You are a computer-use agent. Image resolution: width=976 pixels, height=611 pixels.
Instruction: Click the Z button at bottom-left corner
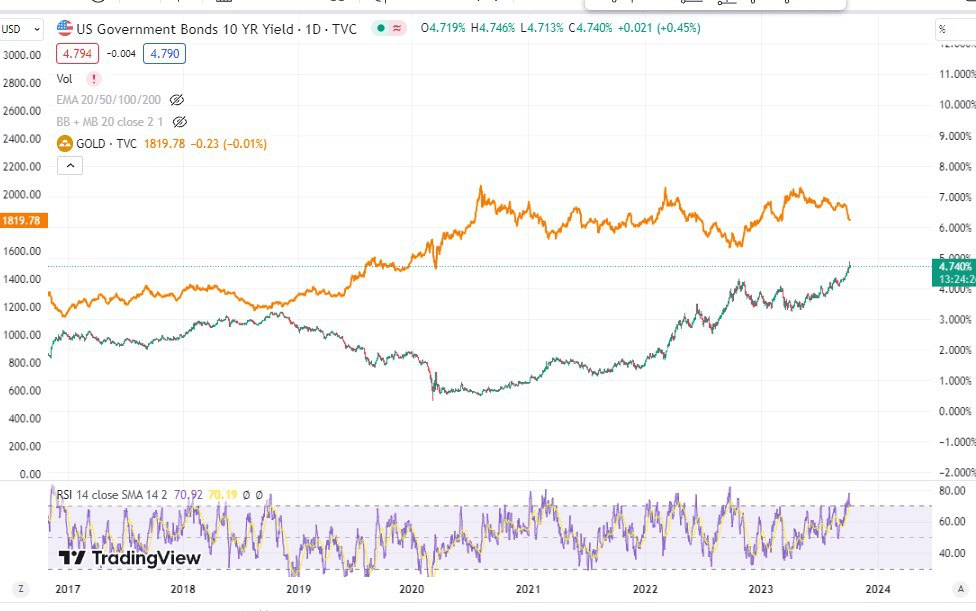pos(21,589)
